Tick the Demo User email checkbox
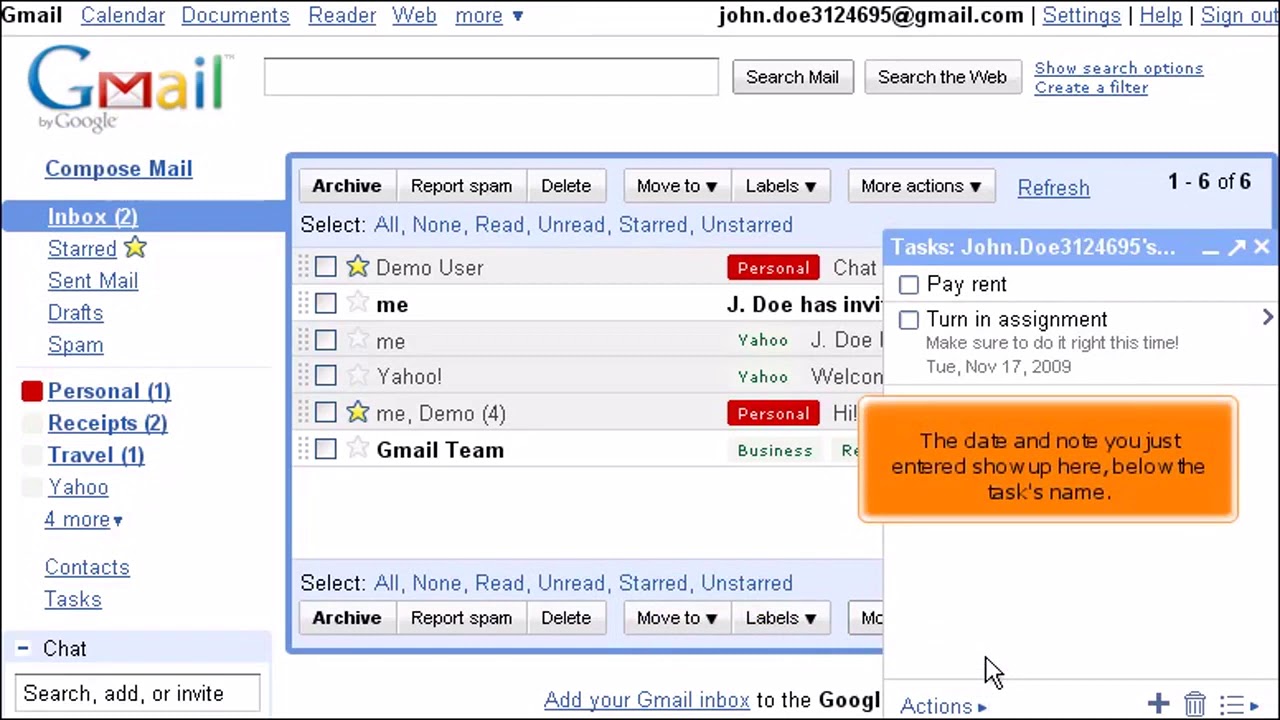This screenshot has height=720, width=1280. (325, 267)
